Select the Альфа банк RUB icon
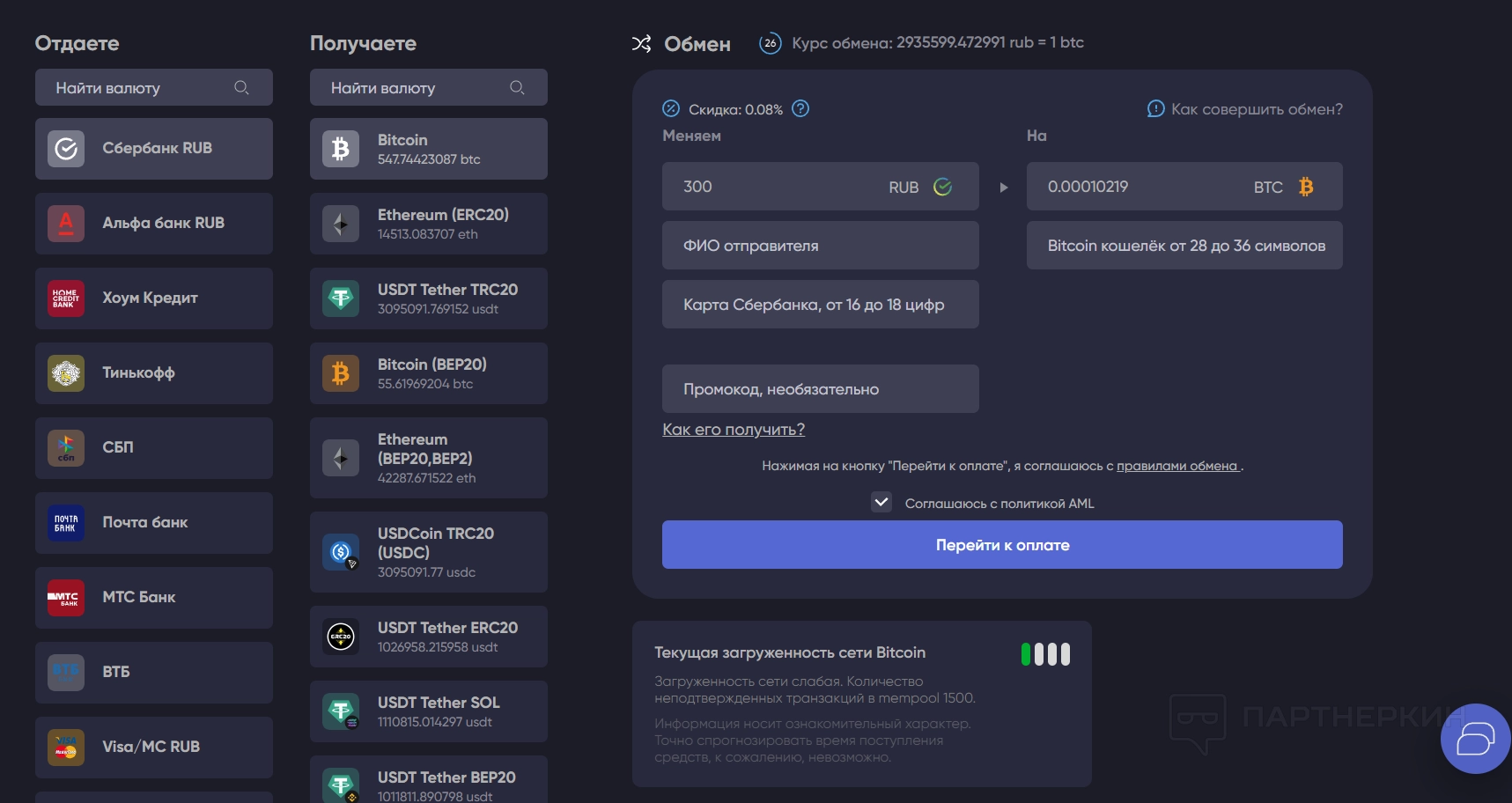The height and width of the screenshot is (803, 1512). [66, 224]
